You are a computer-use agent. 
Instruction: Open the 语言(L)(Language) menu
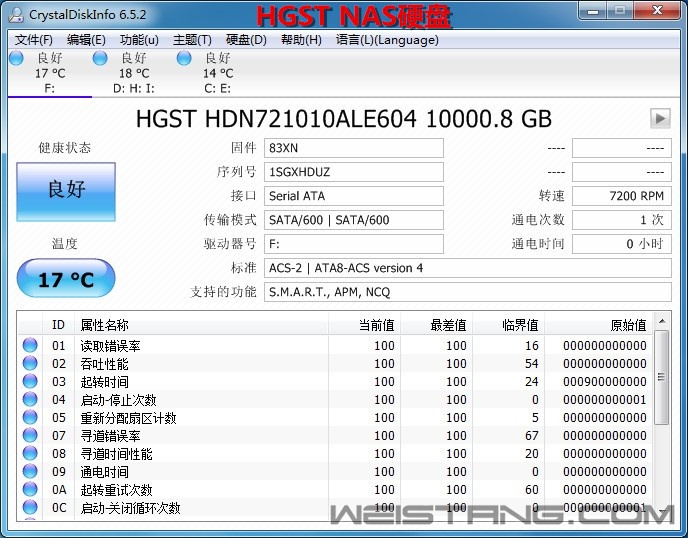387,40
